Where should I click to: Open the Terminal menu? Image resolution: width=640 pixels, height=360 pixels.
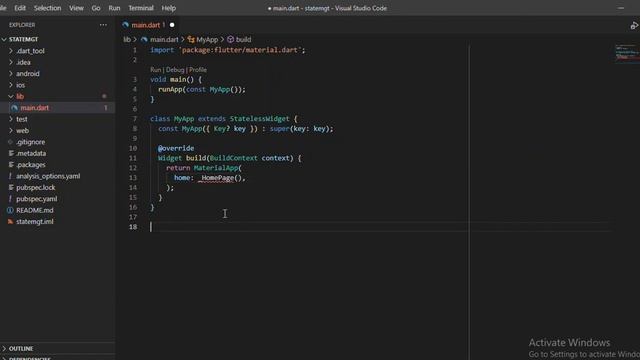pyautogui.click(x=141, y=8)
